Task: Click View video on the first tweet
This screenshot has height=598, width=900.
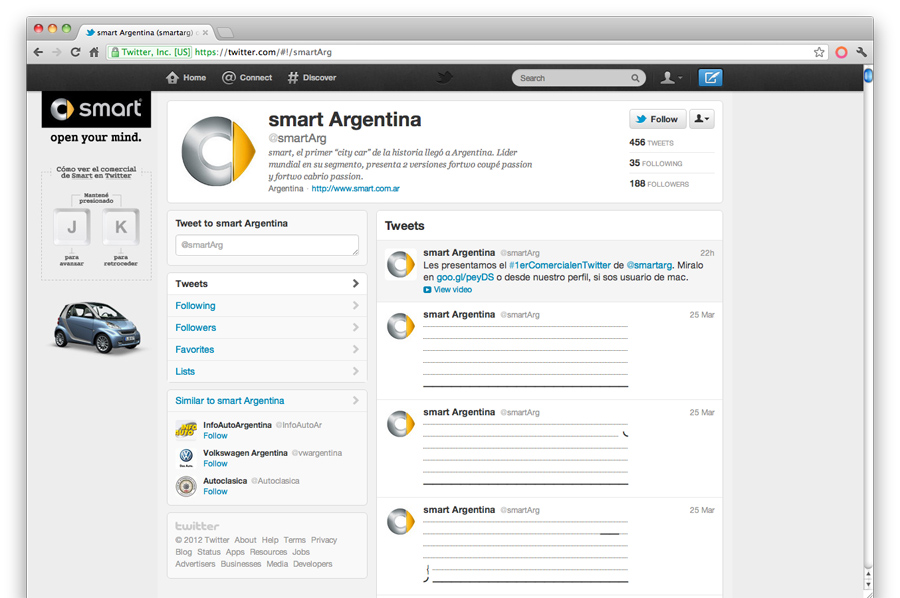Action: coord(448,290)
